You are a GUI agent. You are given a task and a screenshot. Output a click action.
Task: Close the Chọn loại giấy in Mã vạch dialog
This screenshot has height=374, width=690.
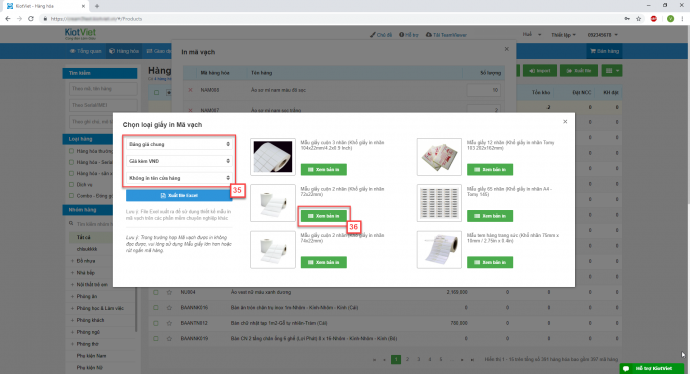point(565,121)
